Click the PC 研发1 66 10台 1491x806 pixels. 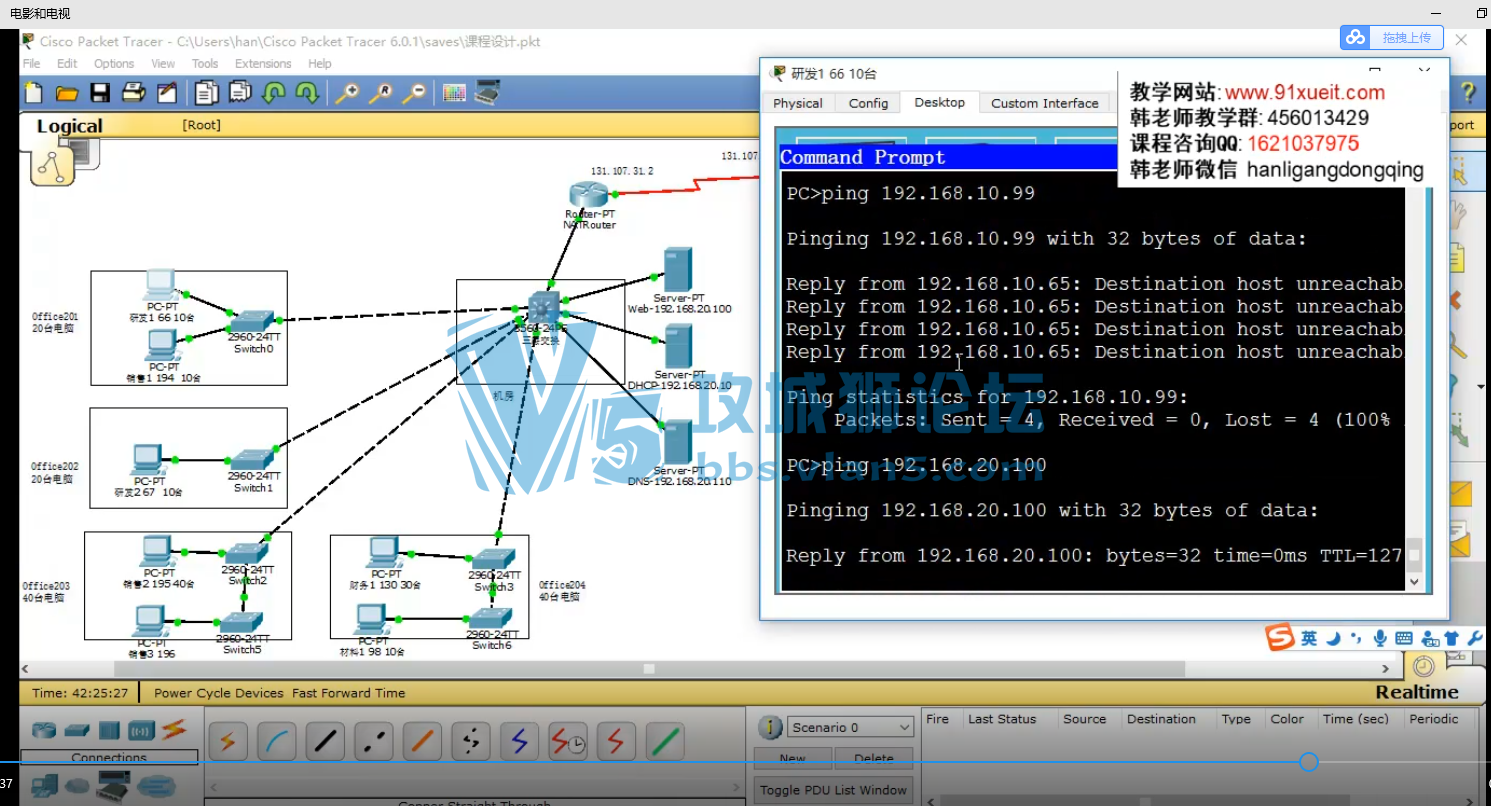tap(160, 286)
